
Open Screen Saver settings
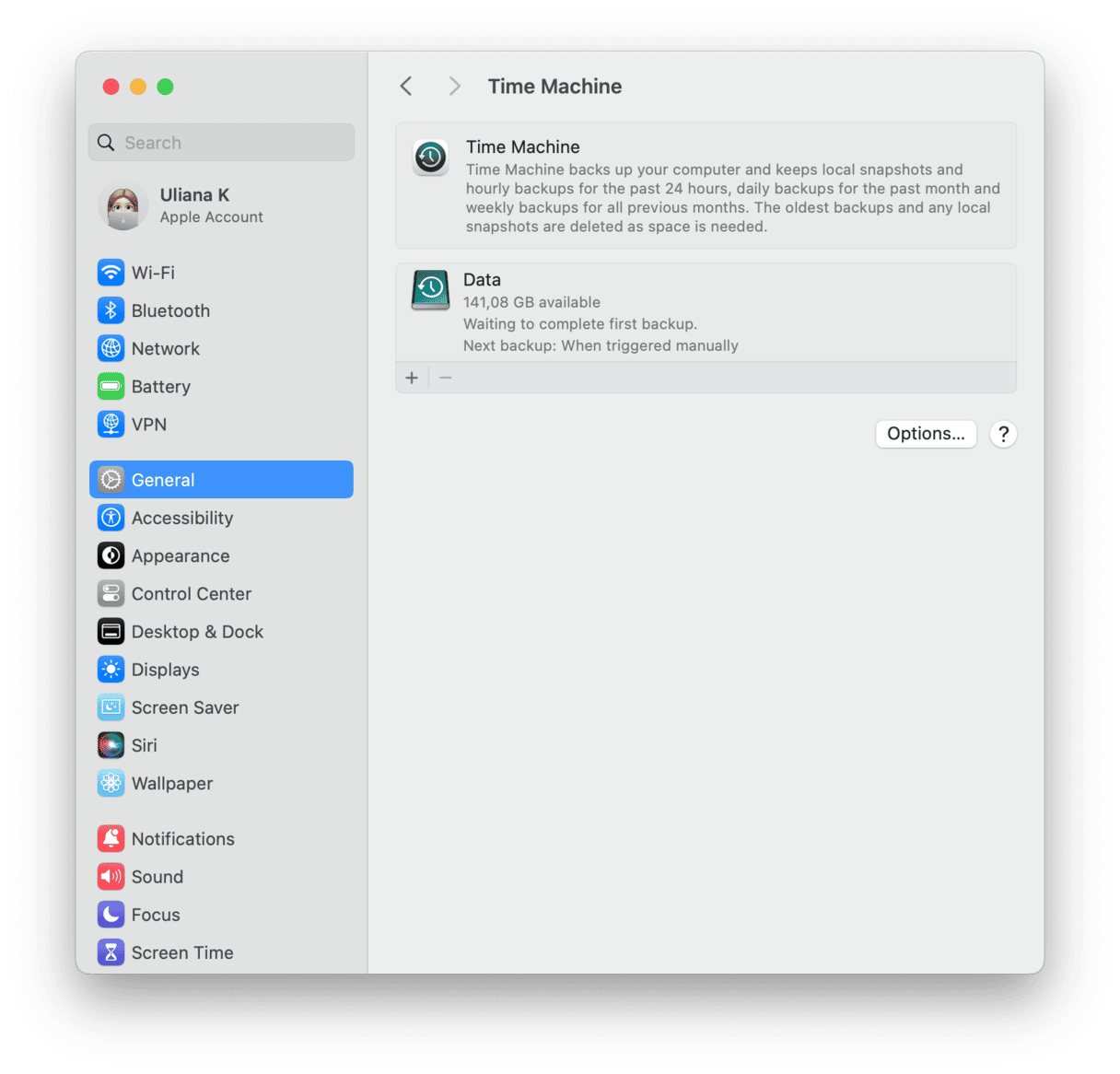pos(221,707)
